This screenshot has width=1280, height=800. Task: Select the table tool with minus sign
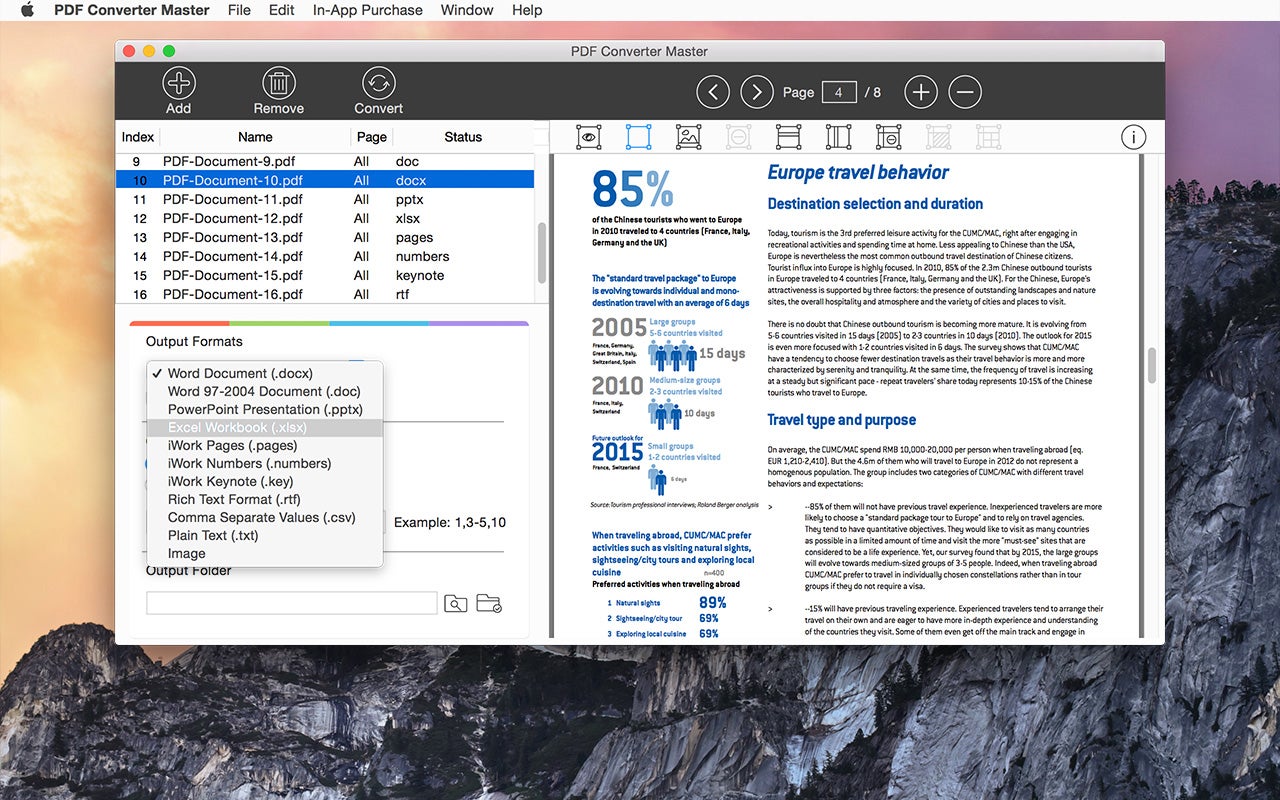(x=888, y=137)
